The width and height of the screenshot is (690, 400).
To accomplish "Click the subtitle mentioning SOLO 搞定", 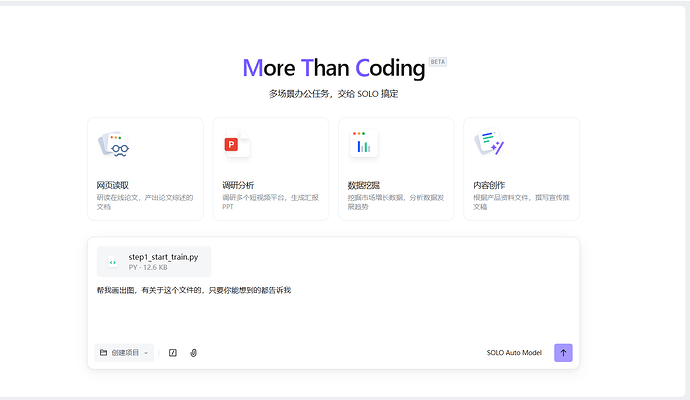I will pyautogui.click(x=334, y=94).
